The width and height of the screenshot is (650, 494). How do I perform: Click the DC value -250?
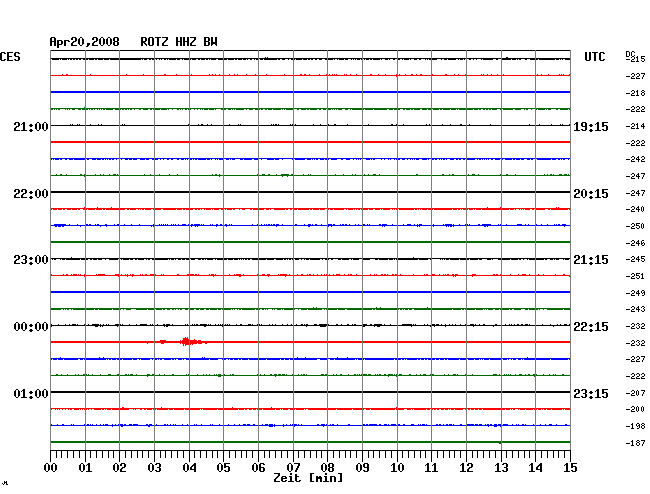coord(635,226)
